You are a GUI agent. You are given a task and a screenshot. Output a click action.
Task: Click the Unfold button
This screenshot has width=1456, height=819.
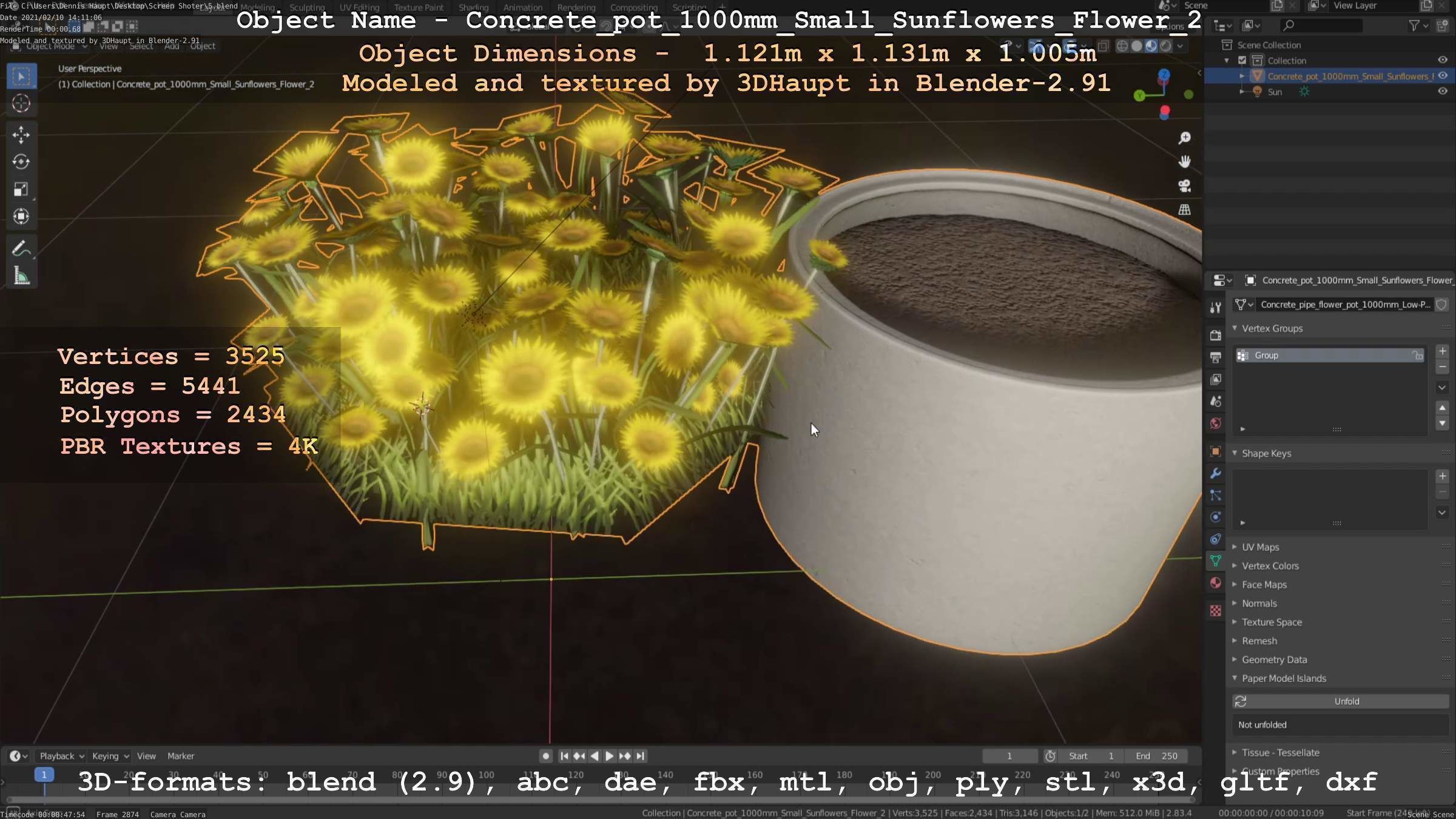[x=1341, y=701]
